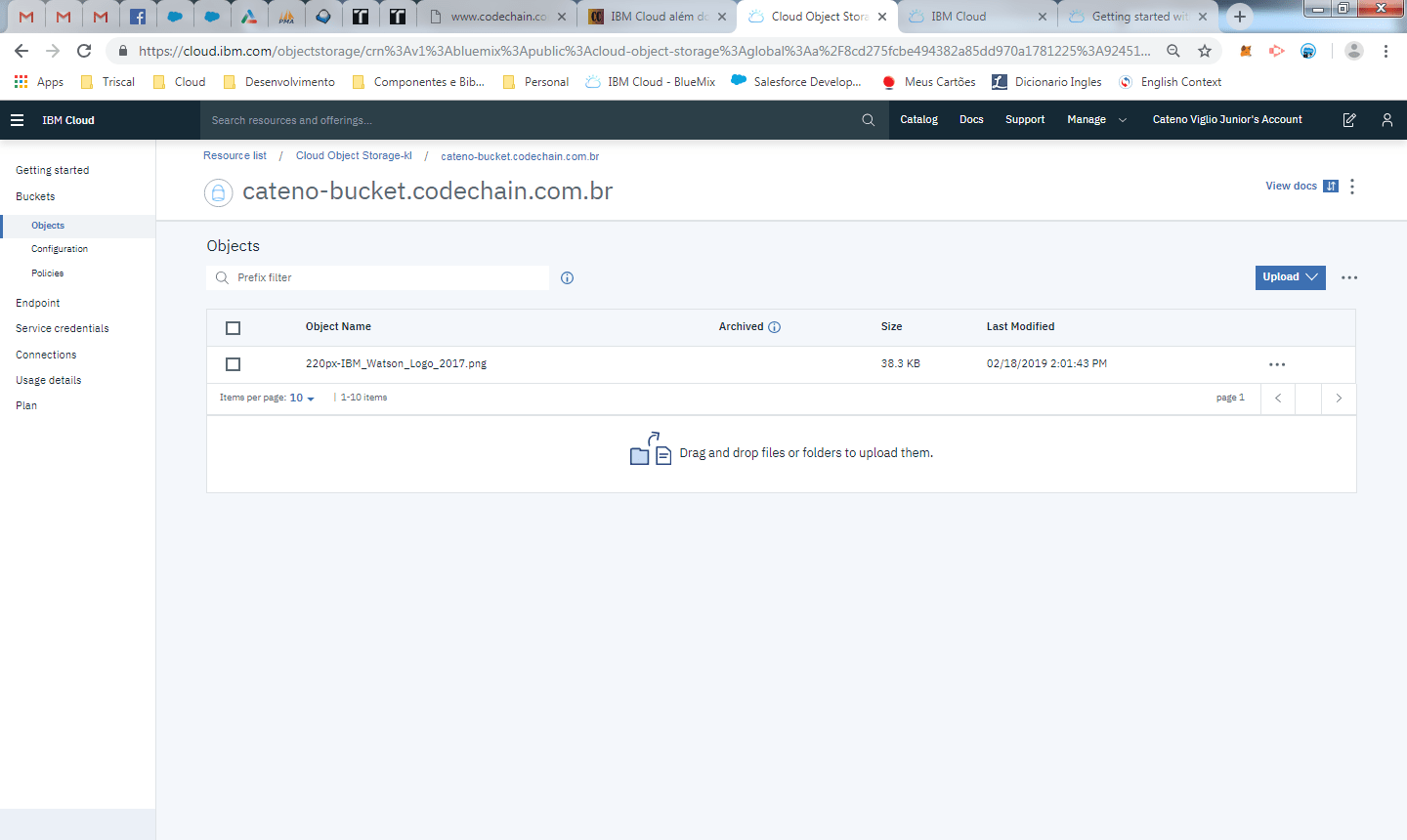The width and height of the screenshot is (1407, 840).
Task: Open the edit/notepad icon in IBM Cloud header
Action: point(1349,120)
